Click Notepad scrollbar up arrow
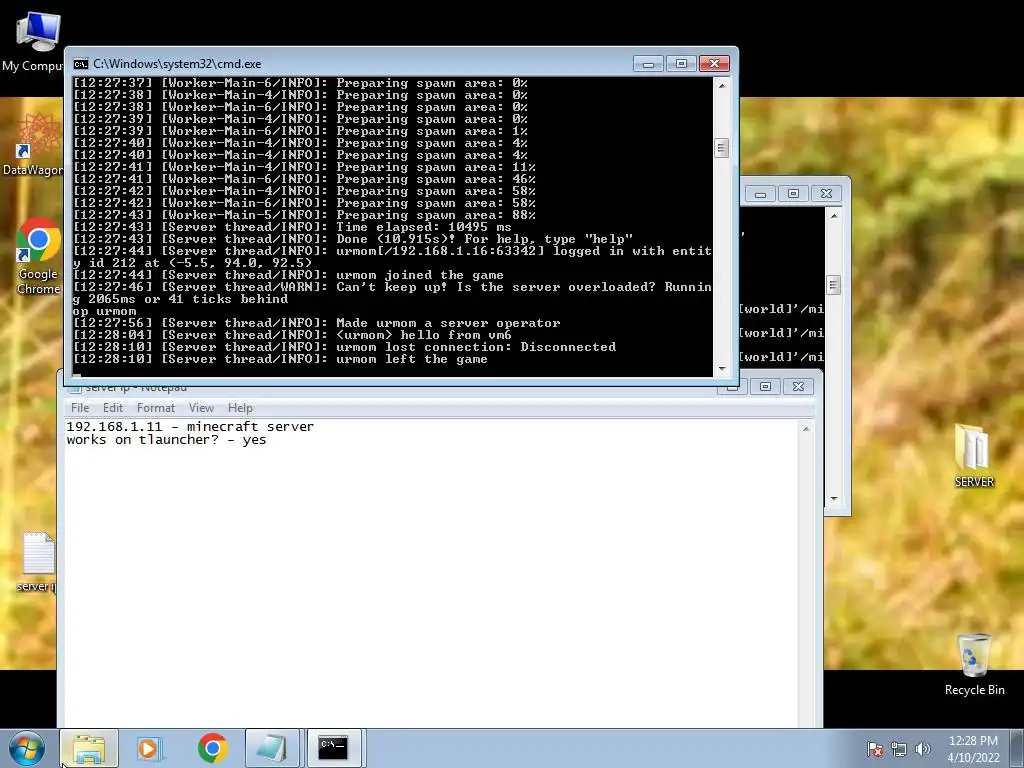Screen dimensions: 1024x768 coord(806,429)
